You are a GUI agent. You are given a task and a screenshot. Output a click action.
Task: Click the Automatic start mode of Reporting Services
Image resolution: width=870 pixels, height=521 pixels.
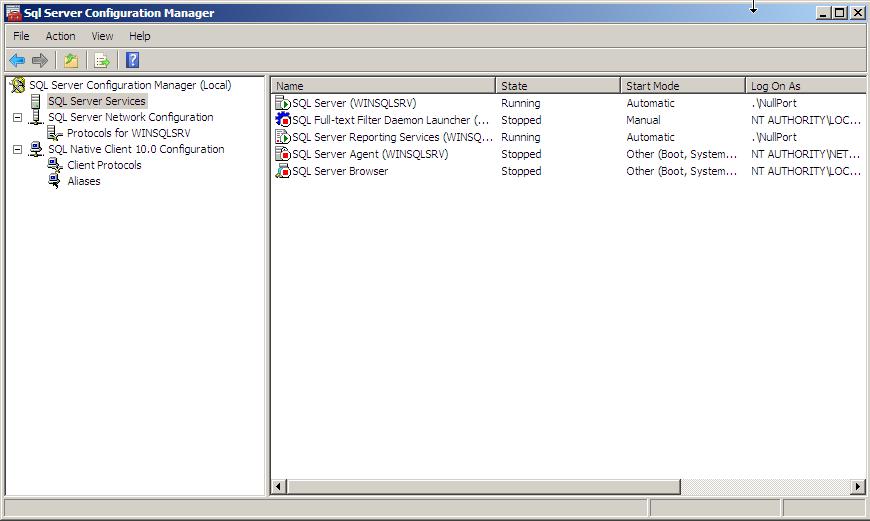(650, 137)
